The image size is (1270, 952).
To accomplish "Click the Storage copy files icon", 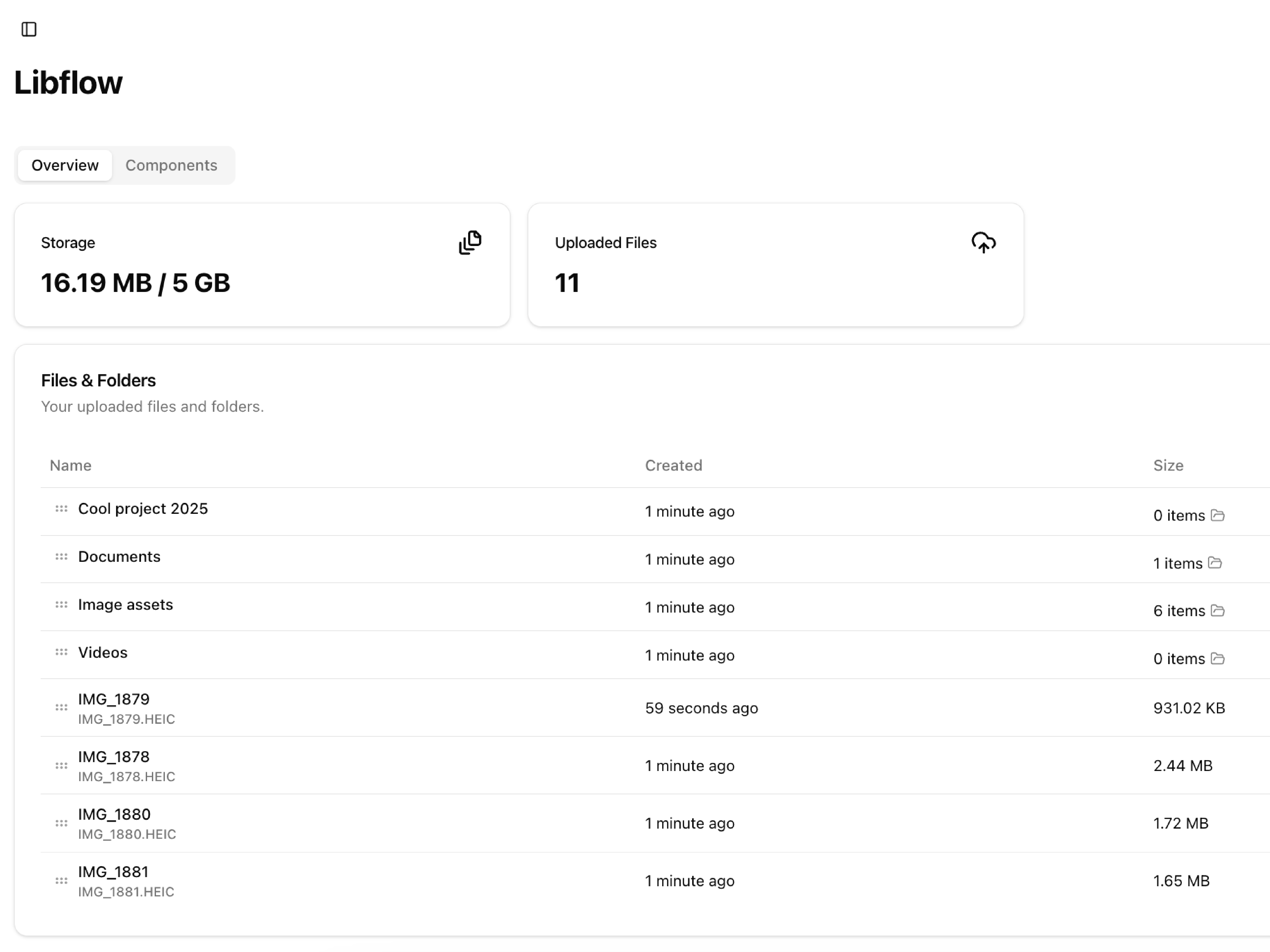I will pyautogui.click(x=470, y=242).
